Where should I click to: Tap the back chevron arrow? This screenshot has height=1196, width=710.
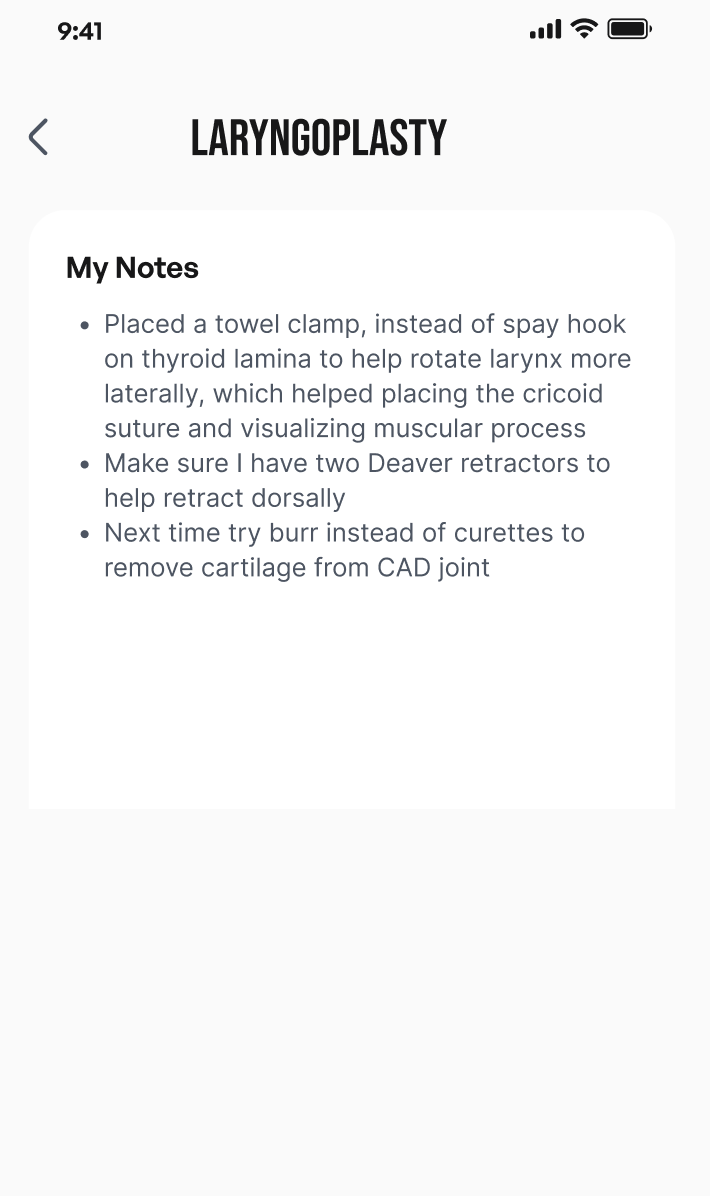(38, 137)
